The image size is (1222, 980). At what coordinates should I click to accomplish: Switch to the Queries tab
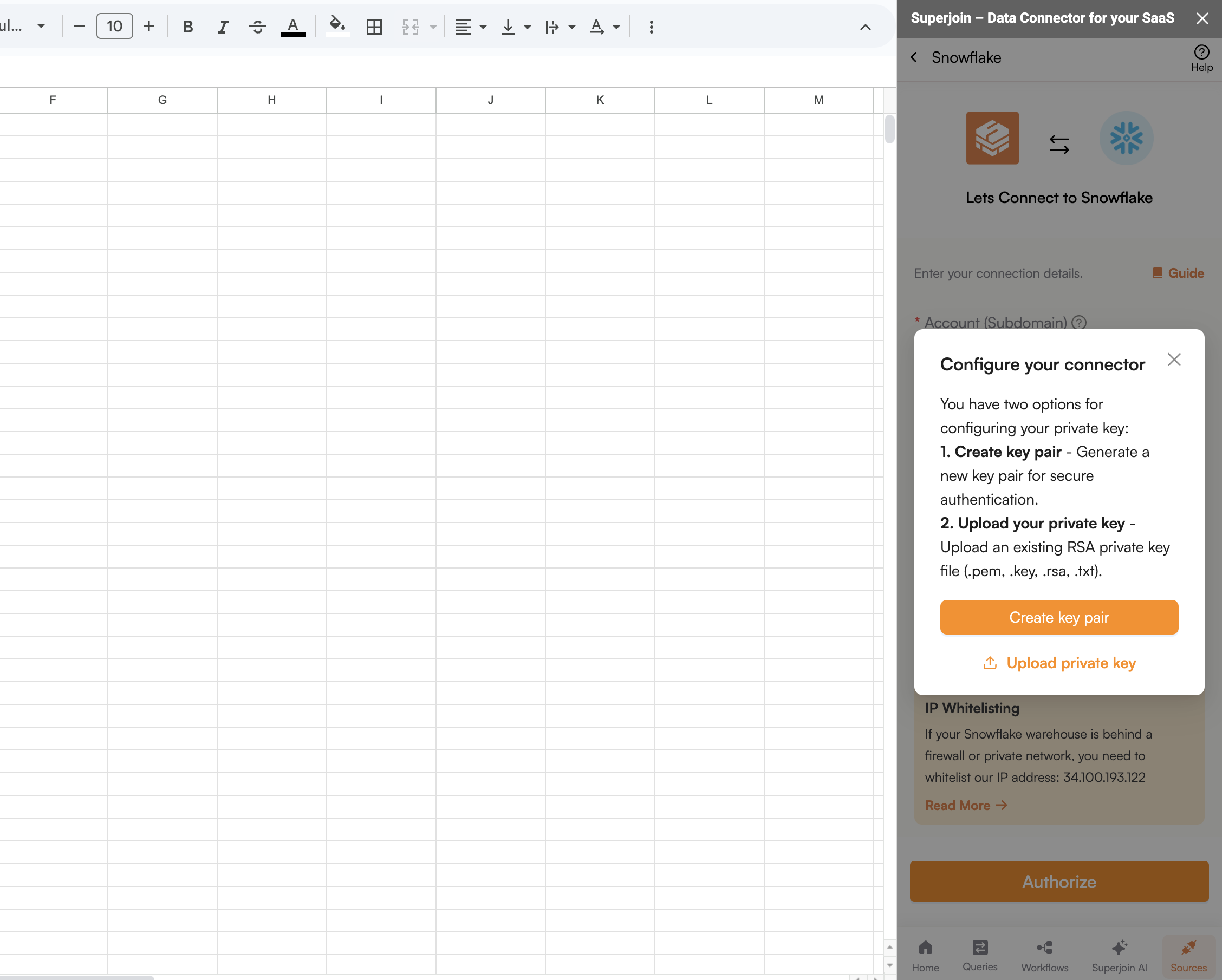click(979, 955)
